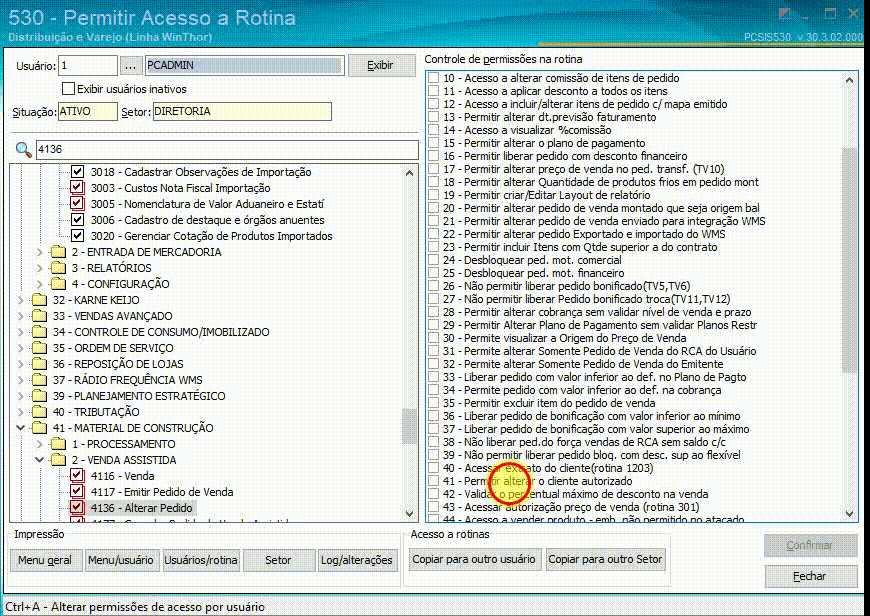The image size is (870, 616).
Task: Click the Menu/usuário button
Action: (x=120, y=560)
